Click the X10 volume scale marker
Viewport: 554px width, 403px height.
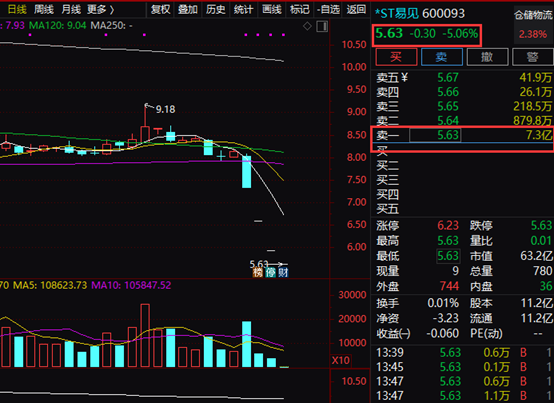pos(341,361)
